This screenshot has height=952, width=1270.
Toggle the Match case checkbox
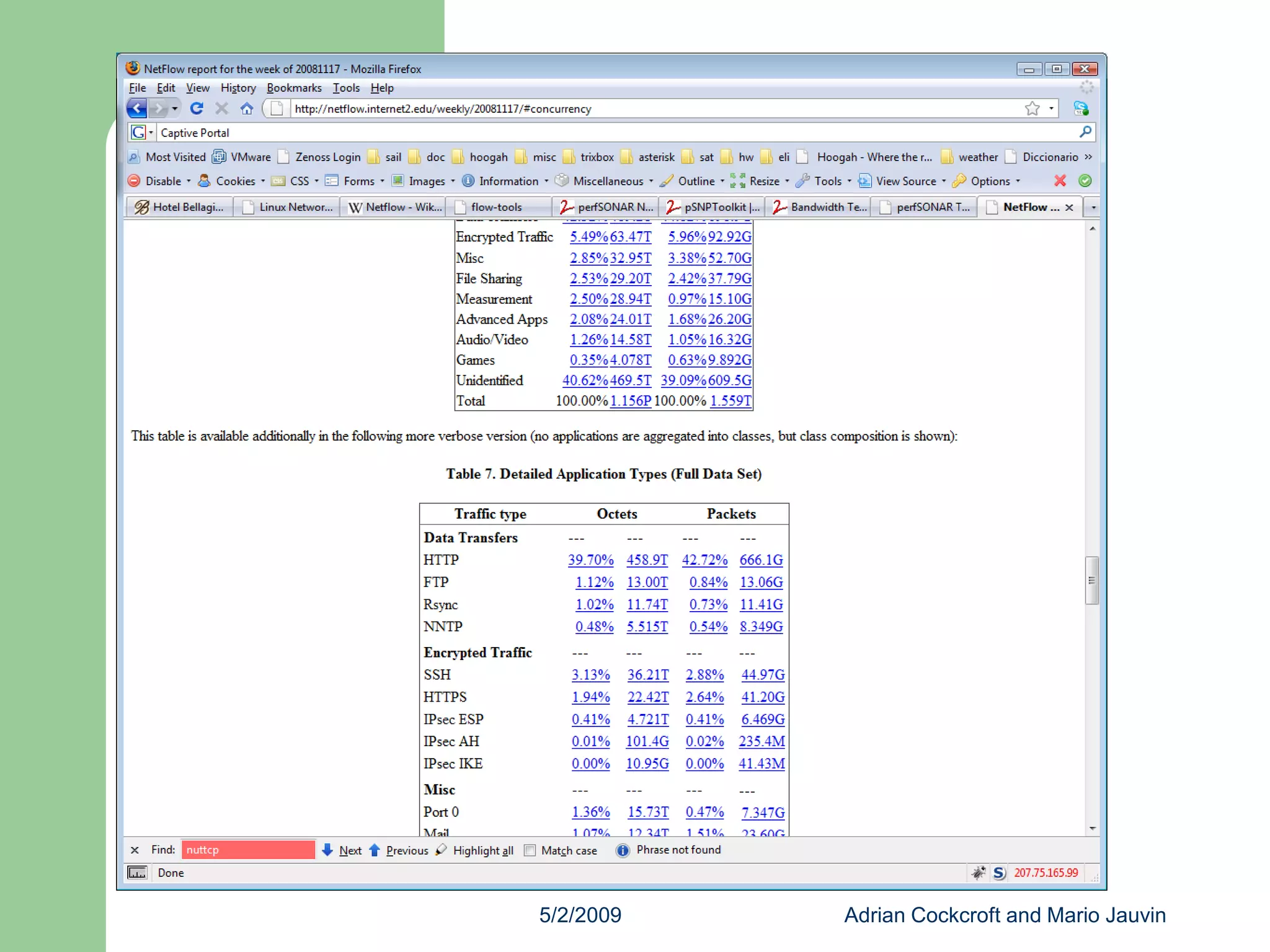[530, 850]
